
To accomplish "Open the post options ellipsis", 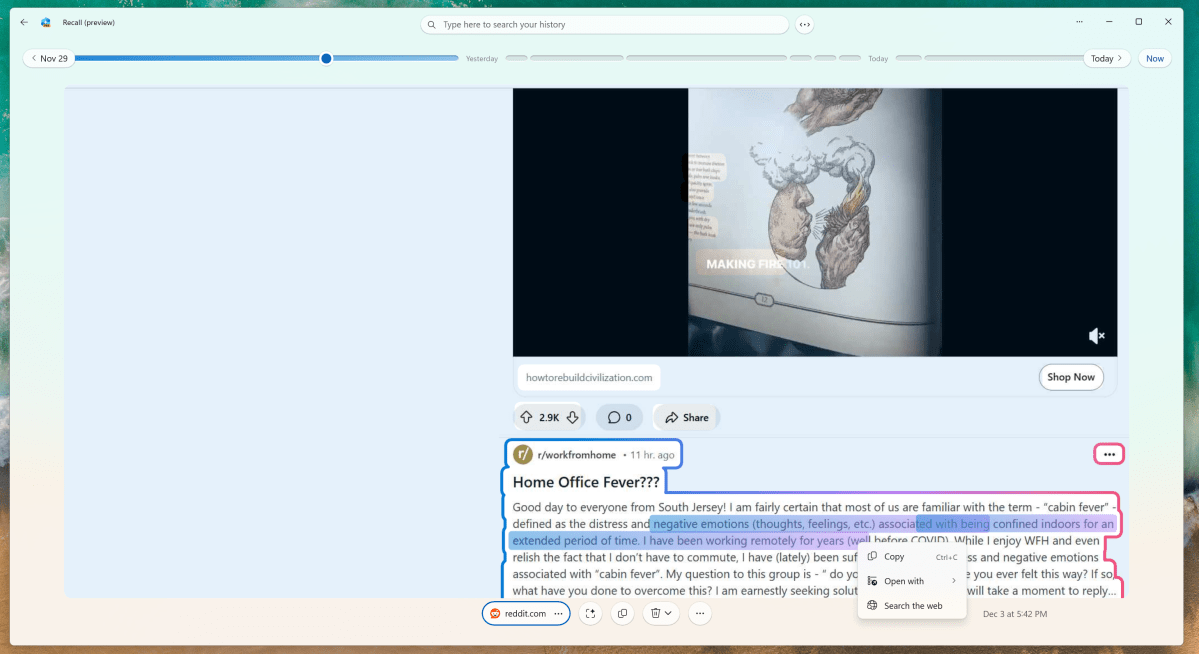I will tap(1108, 454).
